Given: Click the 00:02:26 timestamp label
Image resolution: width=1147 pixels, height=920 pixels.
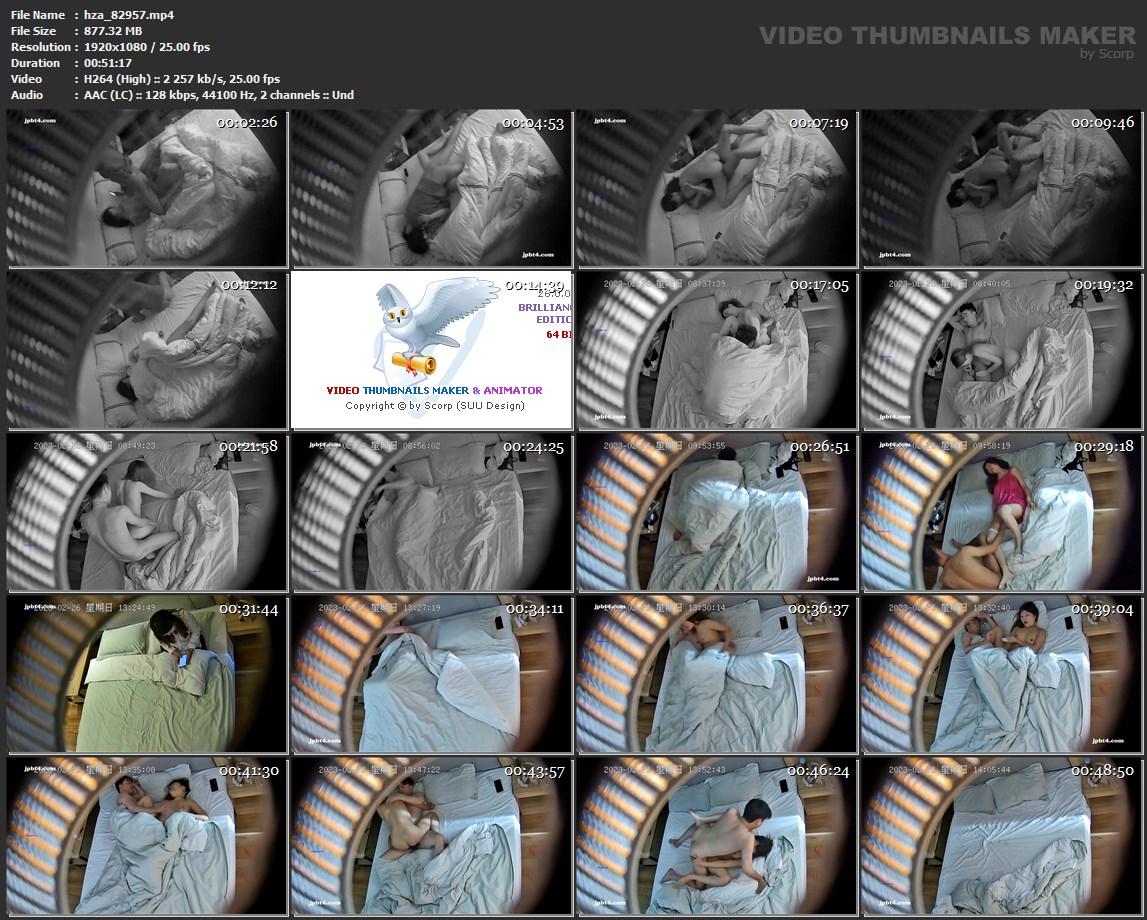Looking at the screenshot, I should pos(247,123).
